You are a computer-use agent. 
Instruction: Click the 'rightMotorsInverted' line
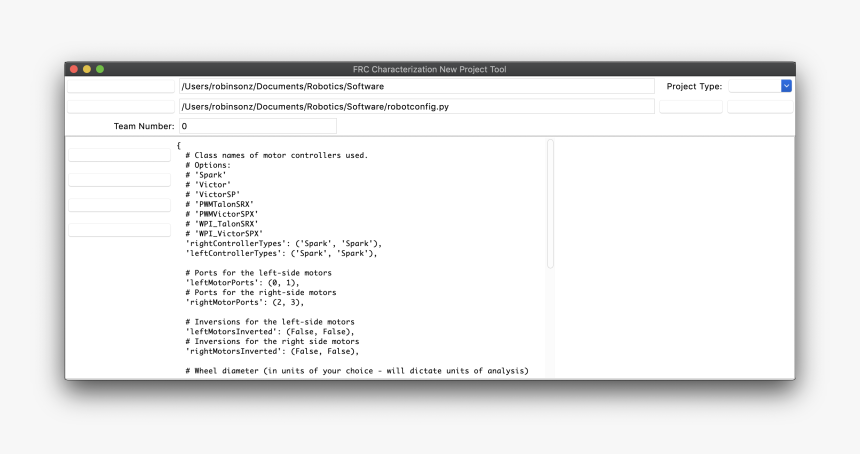tap(272, 351)
